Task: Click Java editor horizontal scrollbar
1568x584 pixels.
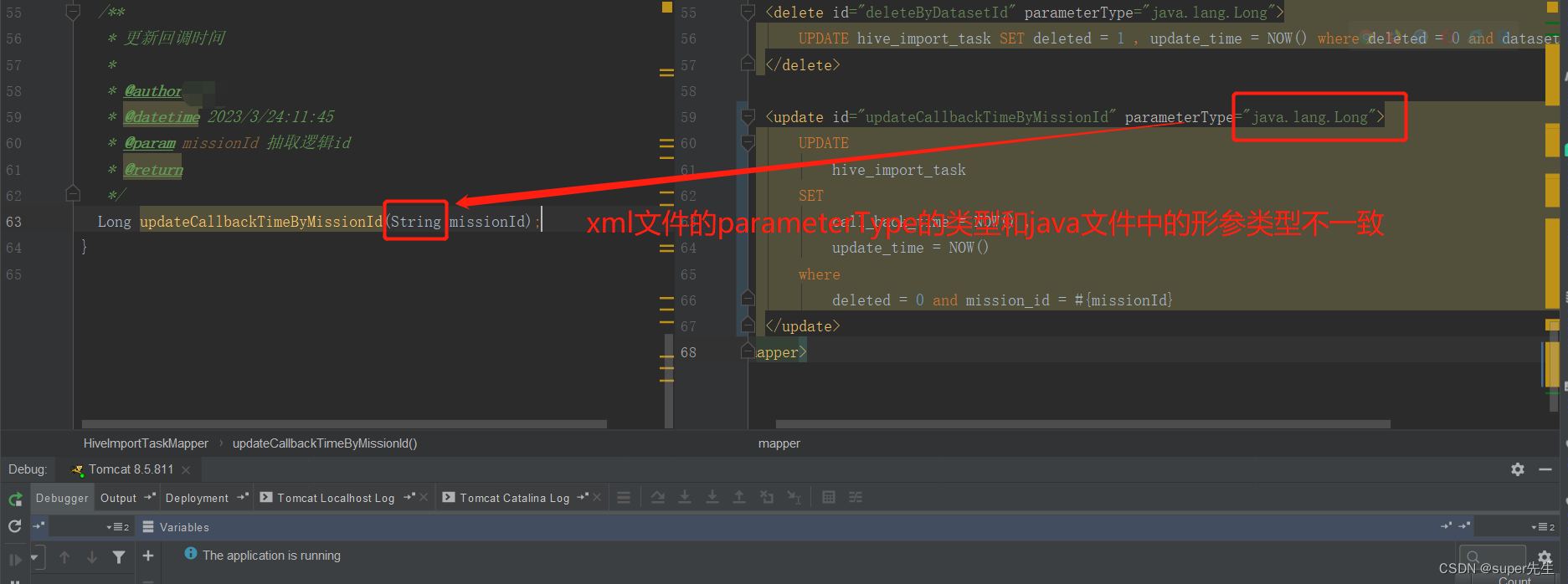Action: click(x=344, y=424)
